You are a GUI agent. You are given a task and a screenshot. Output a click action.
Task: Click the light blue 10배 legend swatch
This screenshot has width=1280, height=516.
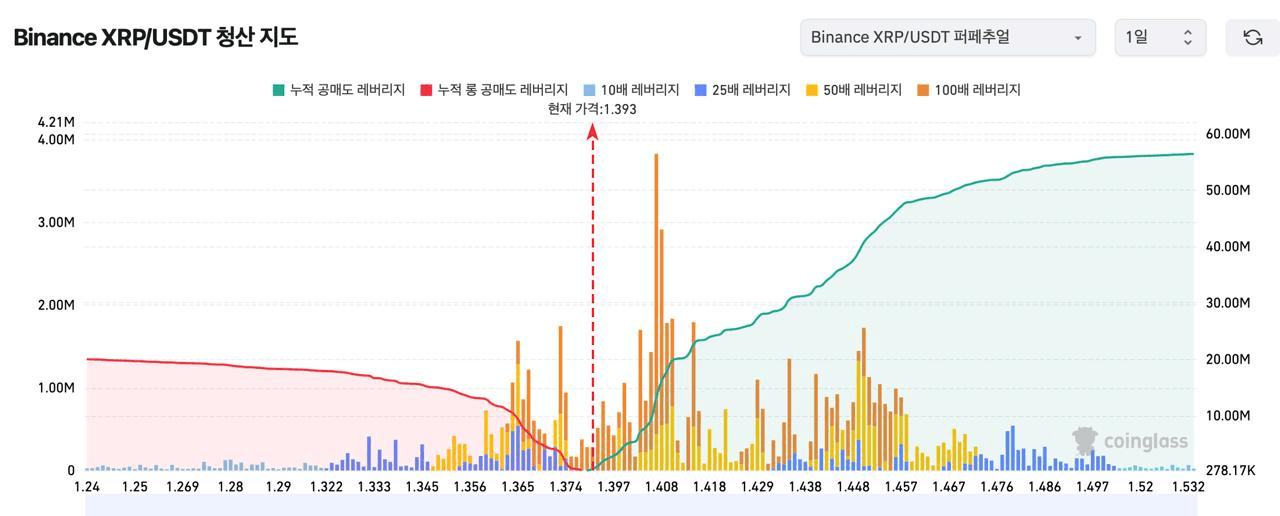[x=590, y=90]
